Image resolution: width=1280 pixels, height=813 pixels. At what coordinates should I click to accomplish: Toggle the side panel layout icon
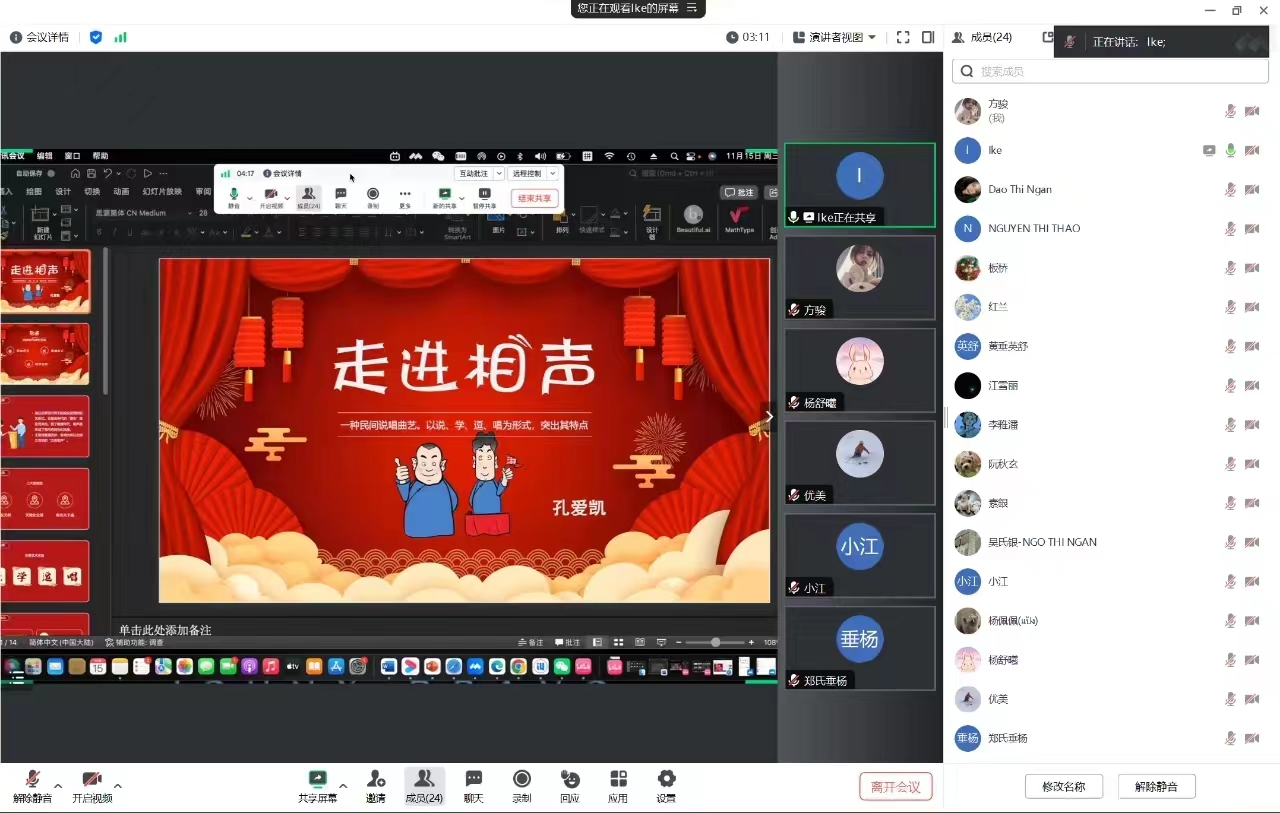point(928,37)
